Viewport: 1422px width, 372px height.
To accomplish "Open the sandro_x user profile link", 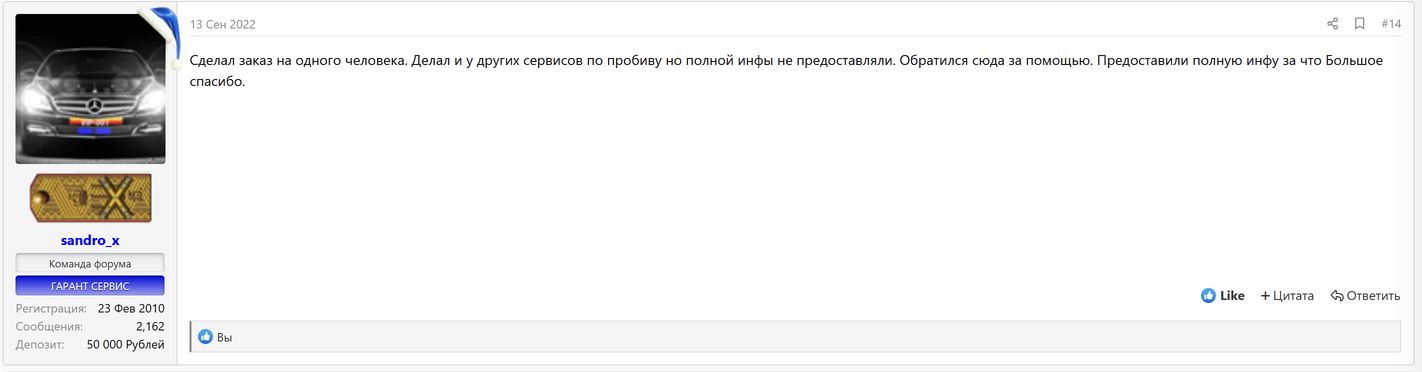I will point(90,241).
